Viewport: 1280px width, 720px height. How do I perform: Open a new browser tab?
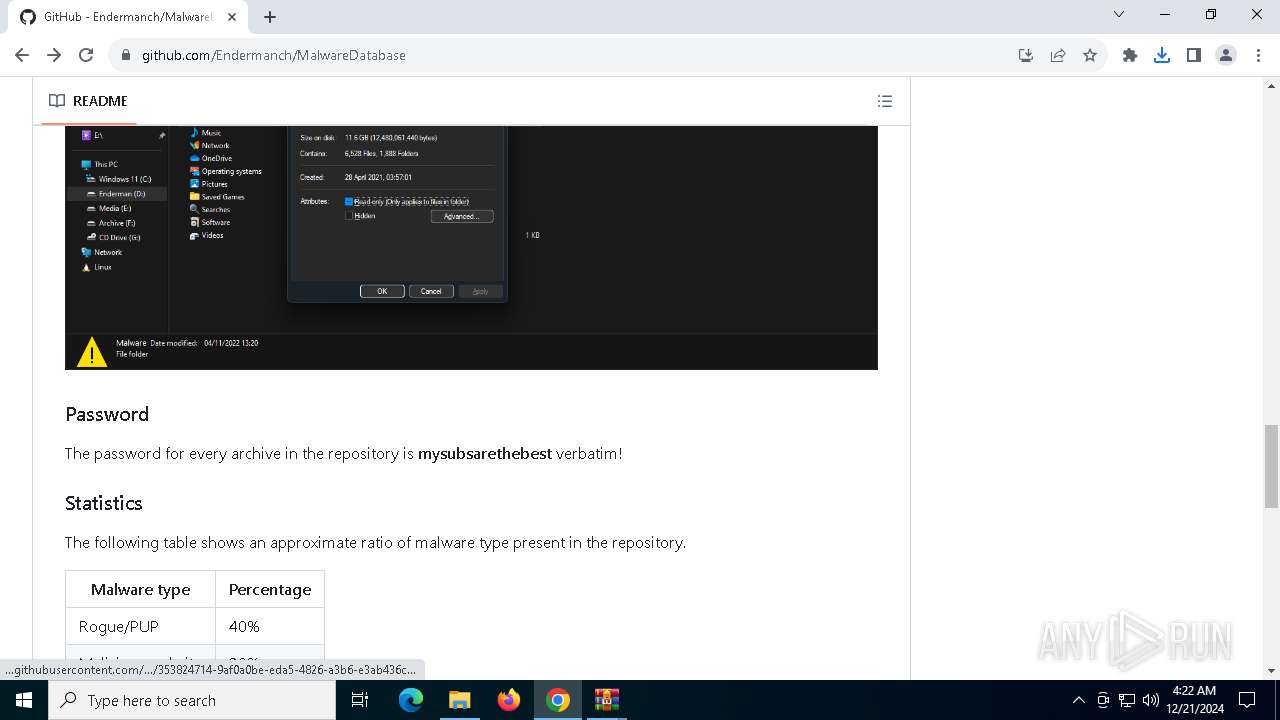[x=270, y=17]
